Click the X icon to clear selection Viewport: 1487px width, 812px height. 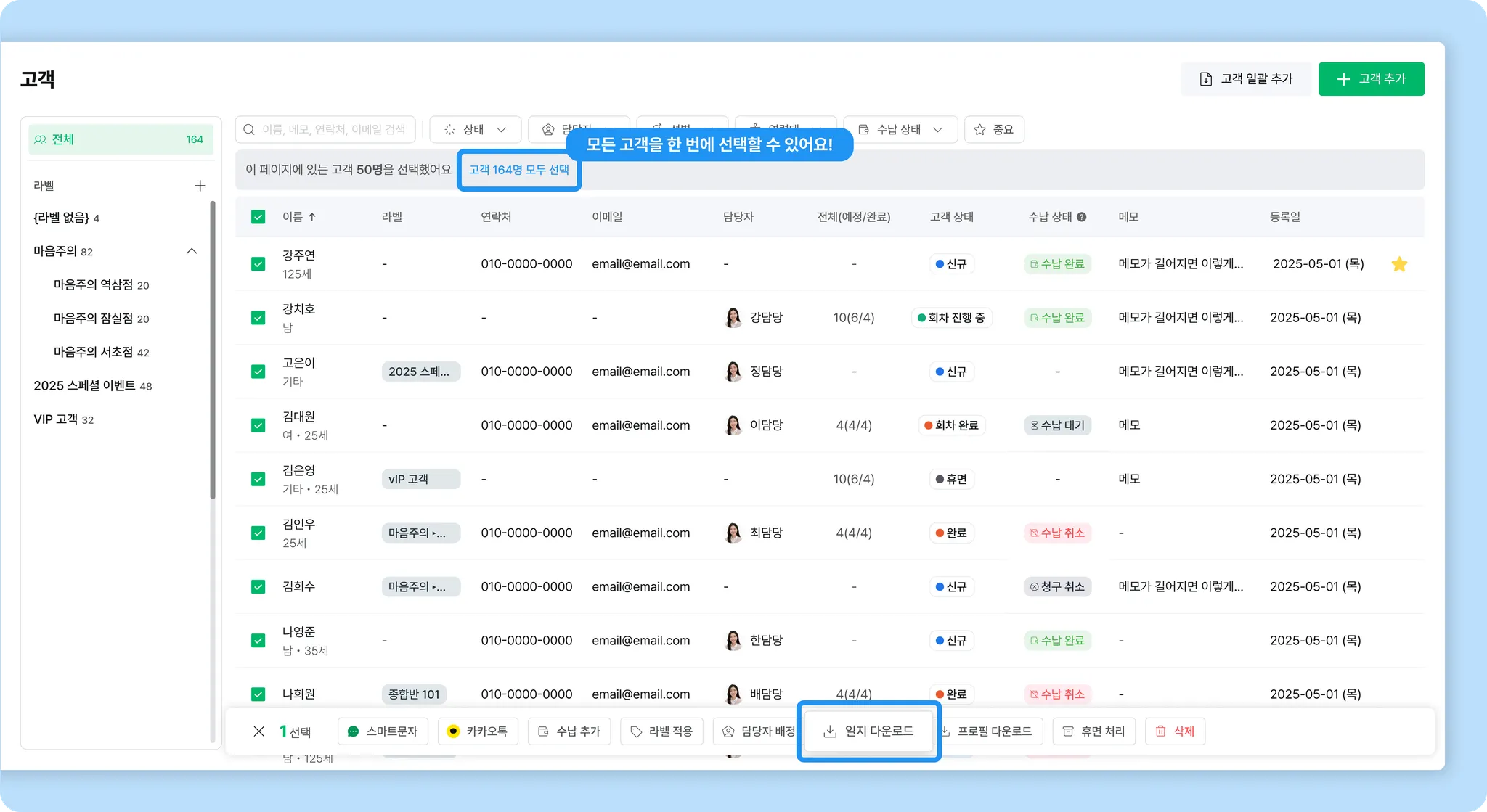point(258,731)
